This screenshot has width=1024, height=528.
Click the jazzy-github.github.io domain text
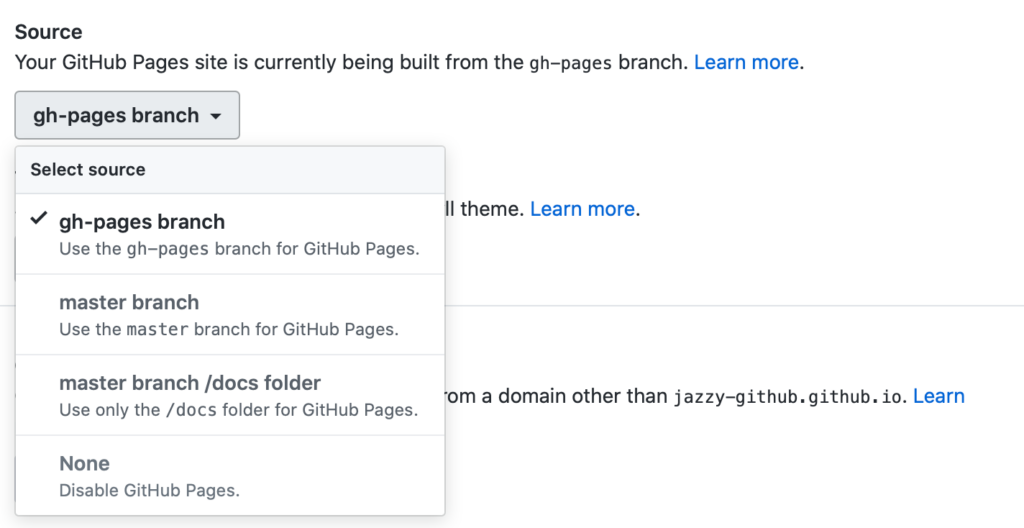[788, 397]
